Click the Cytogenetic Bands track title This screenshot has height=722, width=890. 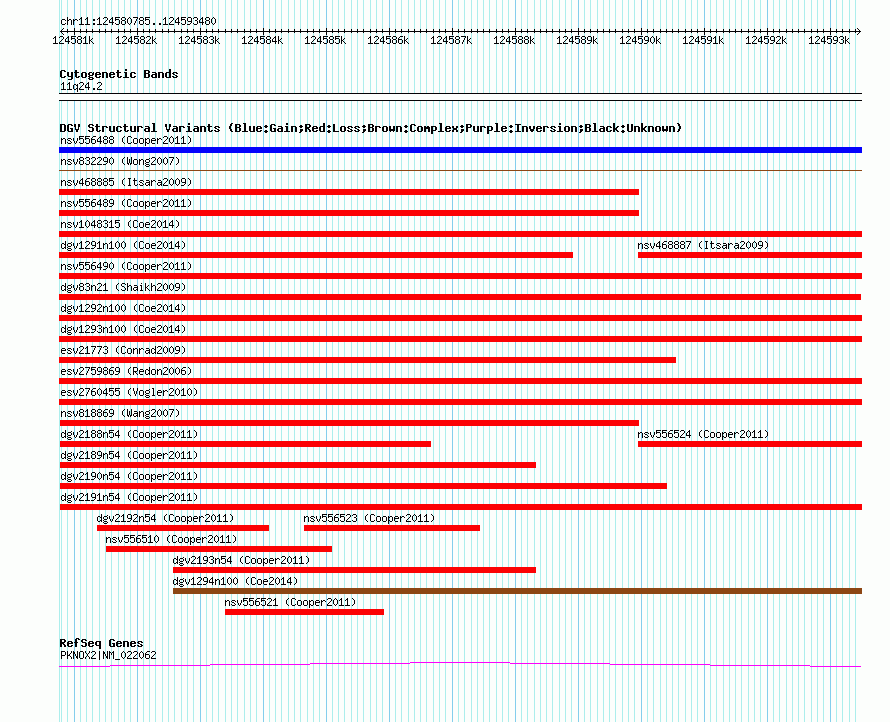pyautogui.click(x=119, y=74)
